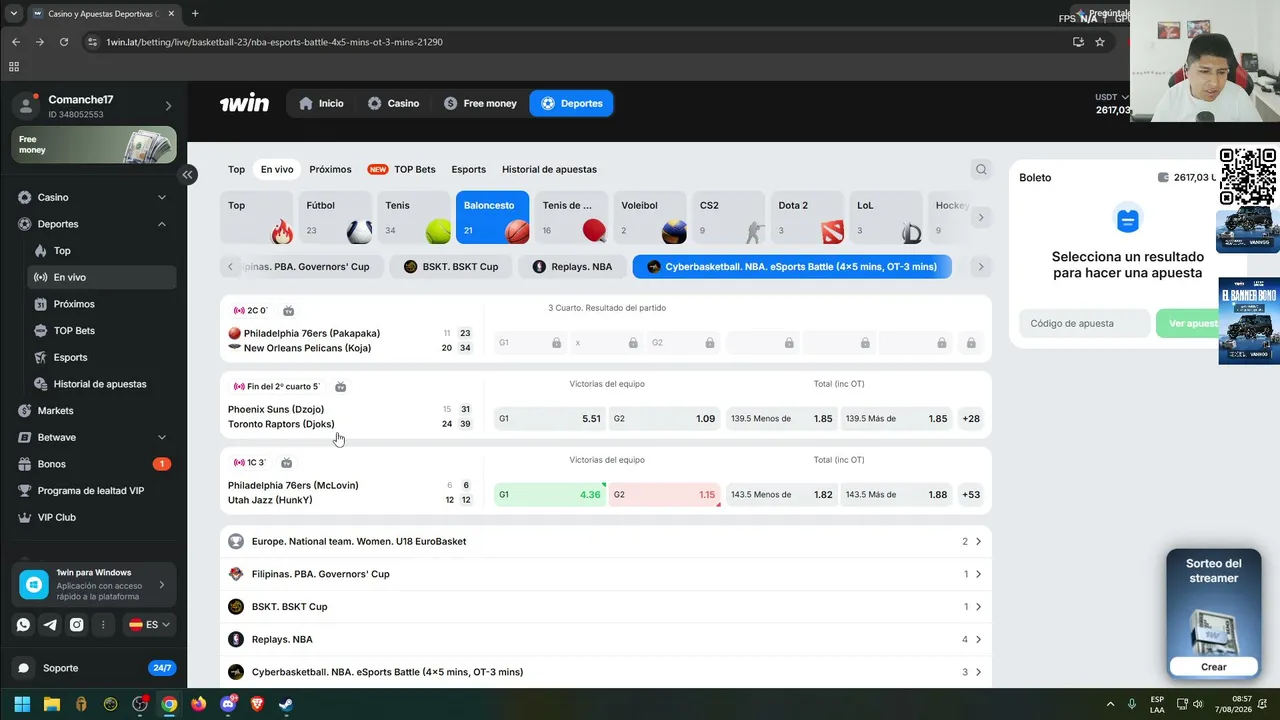Open WhatsApp contact icon in sidebar
This screenshot has height=720, width=1280.
23,625
